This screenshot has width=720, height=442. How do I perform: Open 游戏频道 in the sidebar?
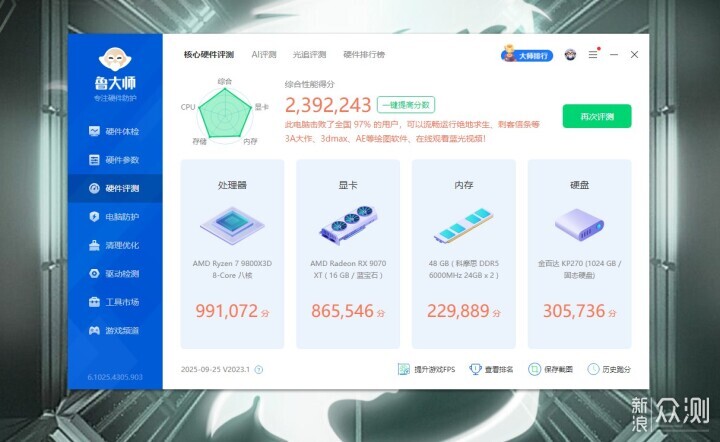114,330
